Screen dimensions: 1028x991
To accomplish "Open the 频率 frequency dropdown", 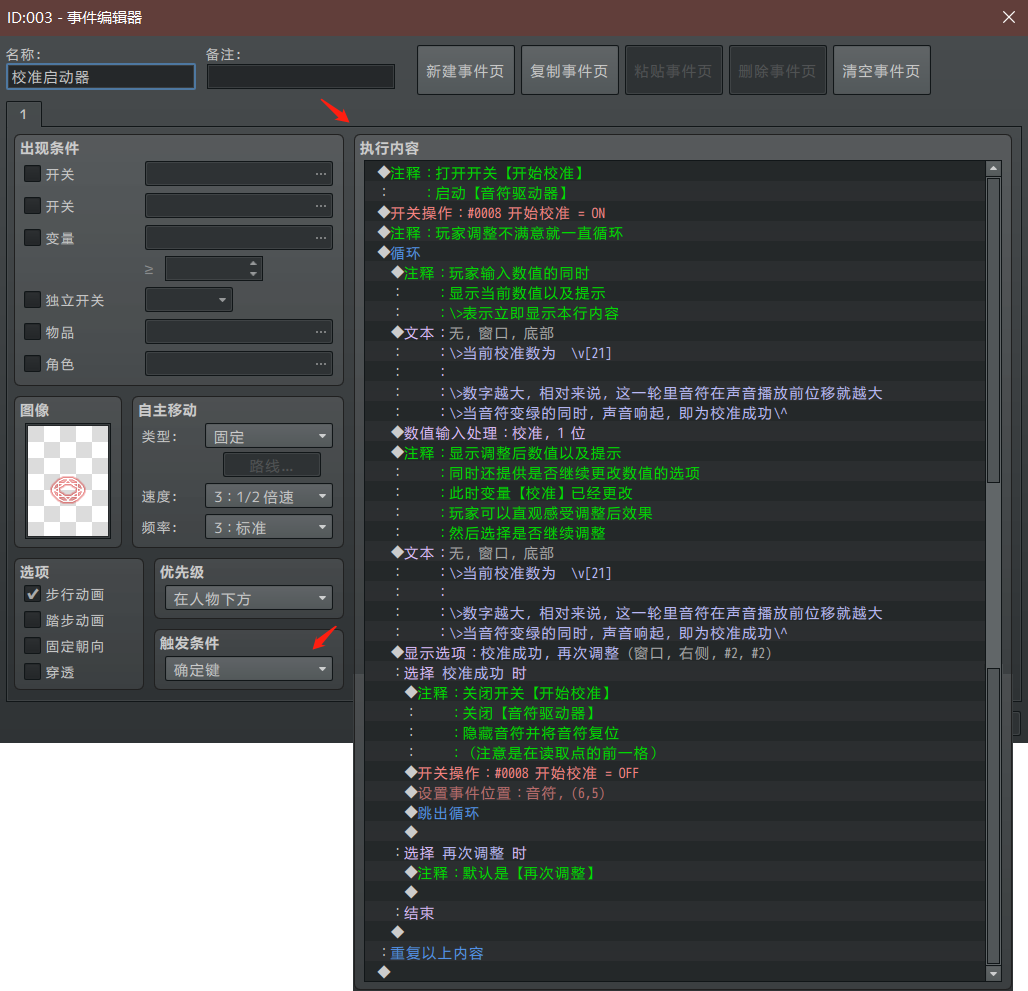I will (x=269, y=527).
